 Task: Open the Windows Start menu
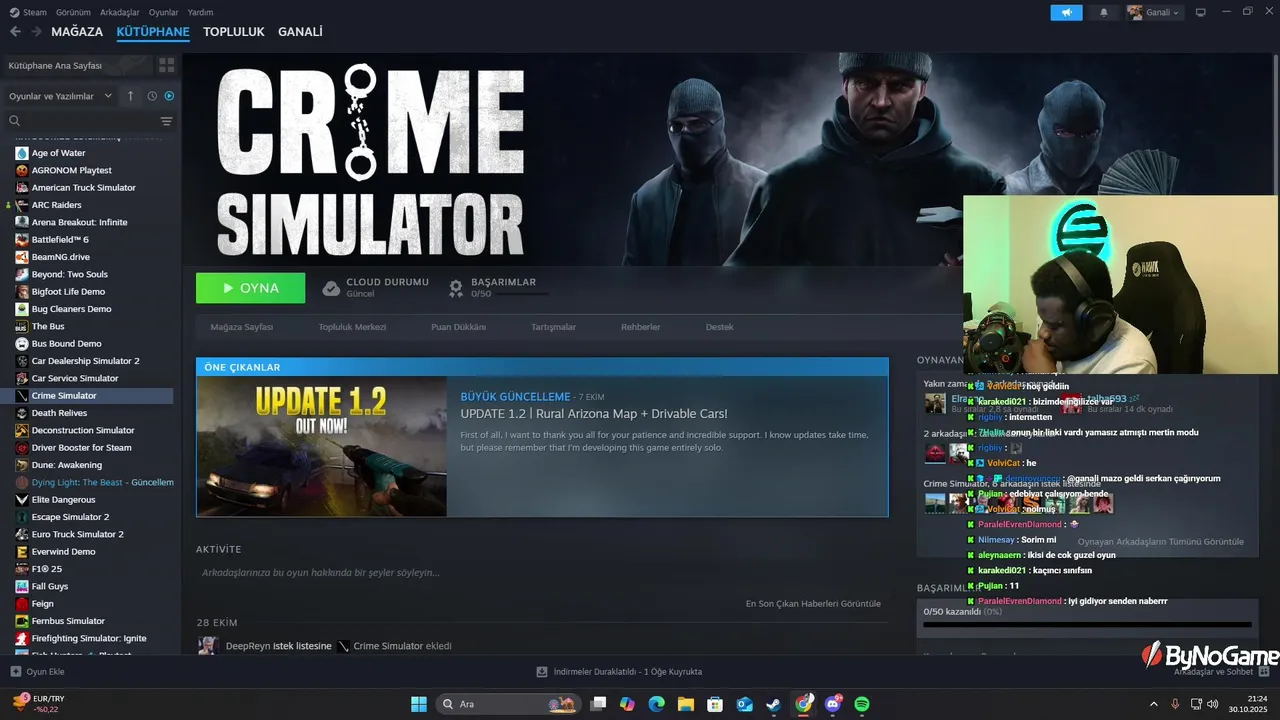pos(419,704)
